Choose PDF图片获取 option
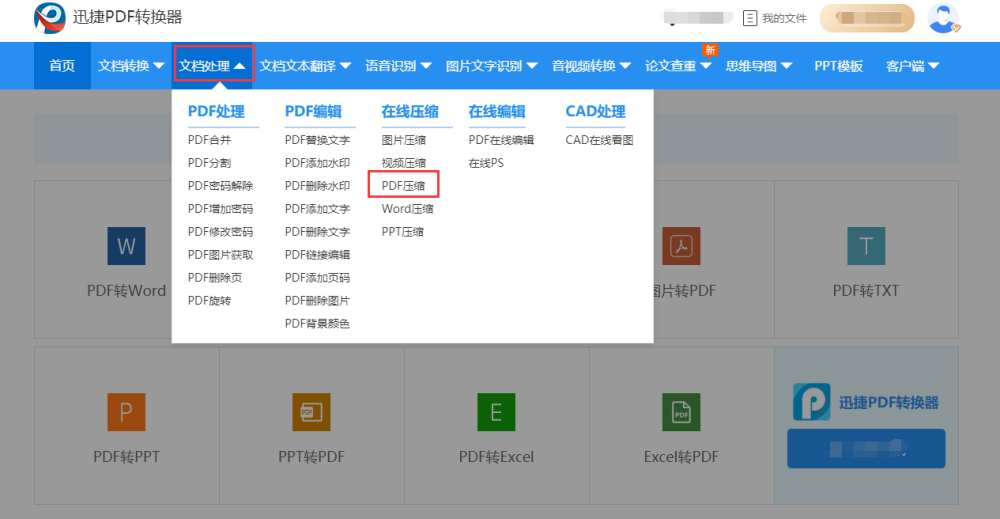Image resolution: width=1000 pixels, height=519 pixels. coord(220,255)
